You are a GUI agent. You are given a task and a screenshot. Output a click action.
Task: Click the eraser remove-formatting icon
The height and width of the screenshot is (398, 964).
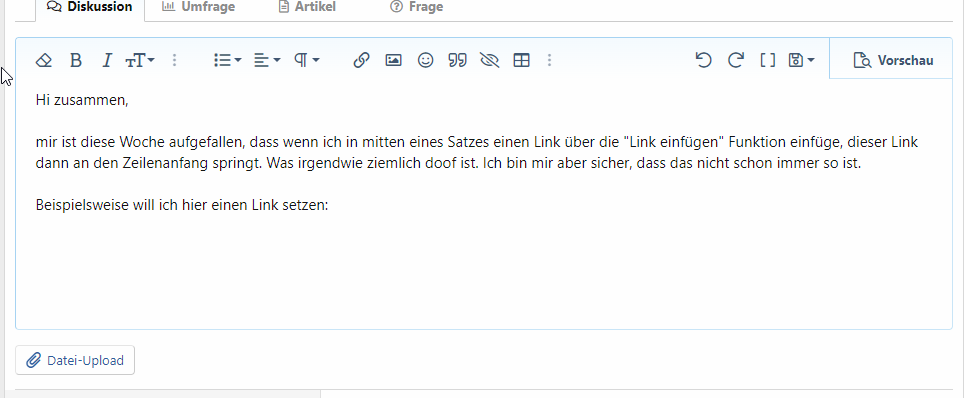click(44, 60)
